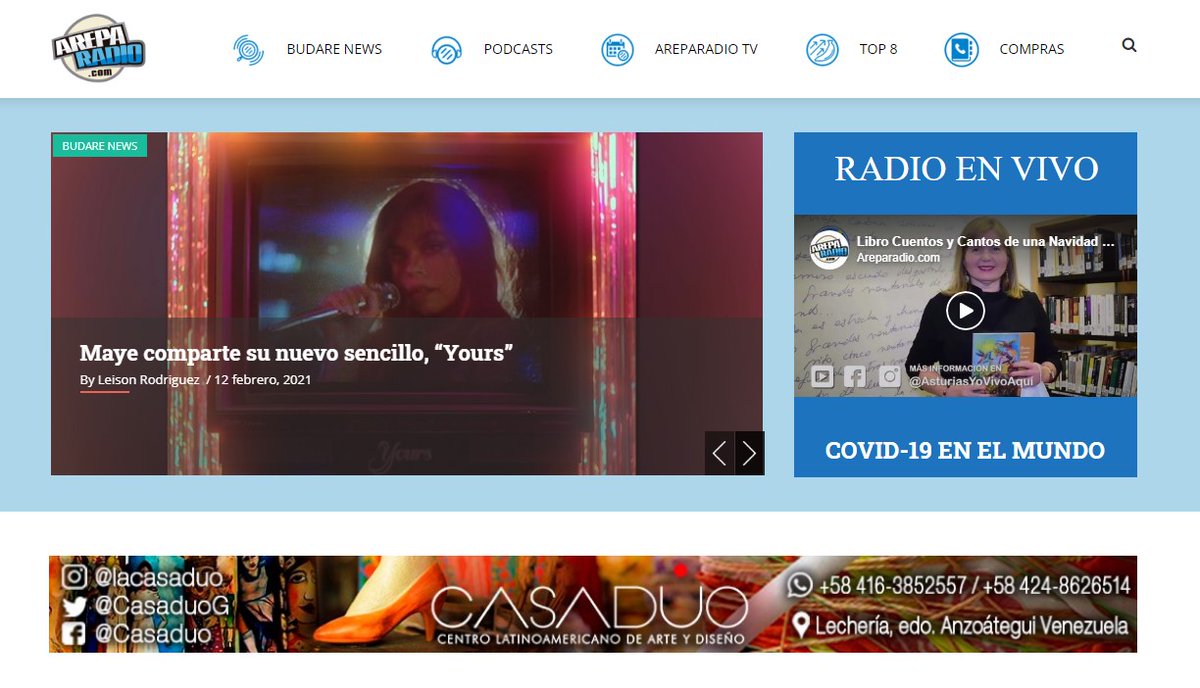Open video title Libro Cuentos y Cantos

click(985, 241)
